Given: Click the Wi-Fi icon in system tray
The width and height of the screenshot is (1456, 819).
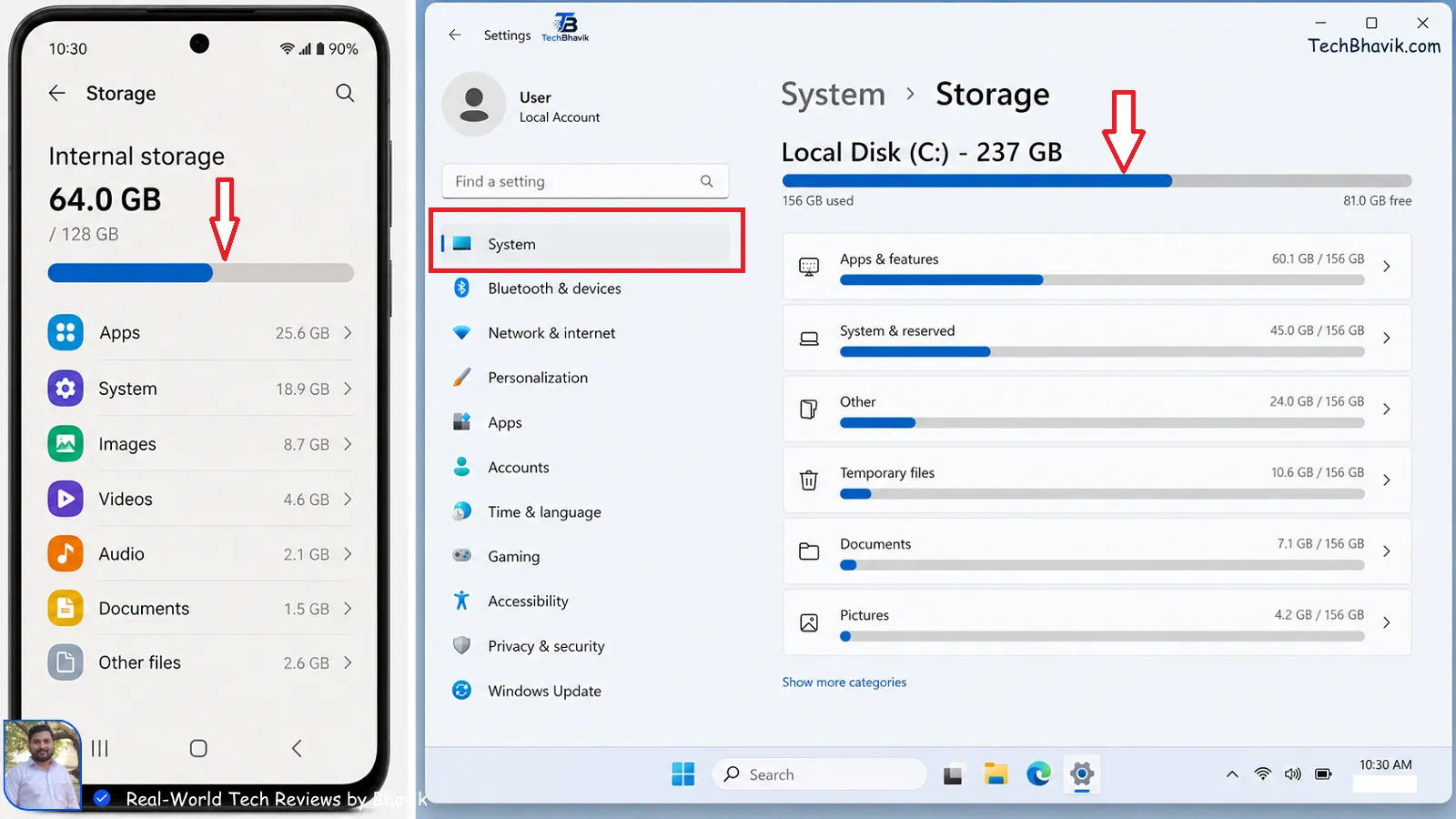Looking at the screenshot, I should (1262, 773).
